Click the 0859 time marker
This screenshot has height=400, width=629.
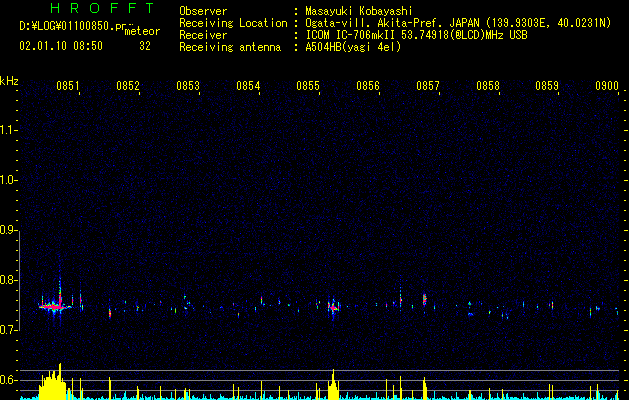click(x=547, y=86)
